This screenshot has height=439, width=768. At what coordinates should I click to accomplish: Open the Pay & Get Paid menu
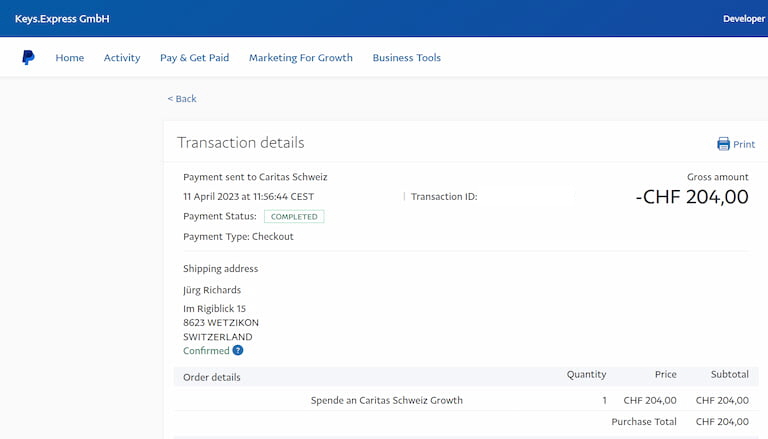click(194, 58)
